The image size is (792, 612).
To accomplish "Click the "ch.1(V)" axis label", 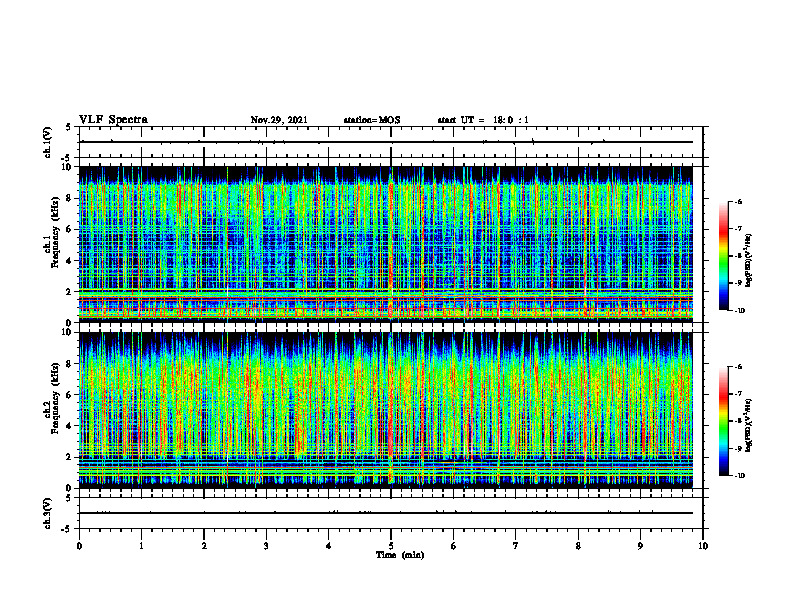I will point(47,142).
